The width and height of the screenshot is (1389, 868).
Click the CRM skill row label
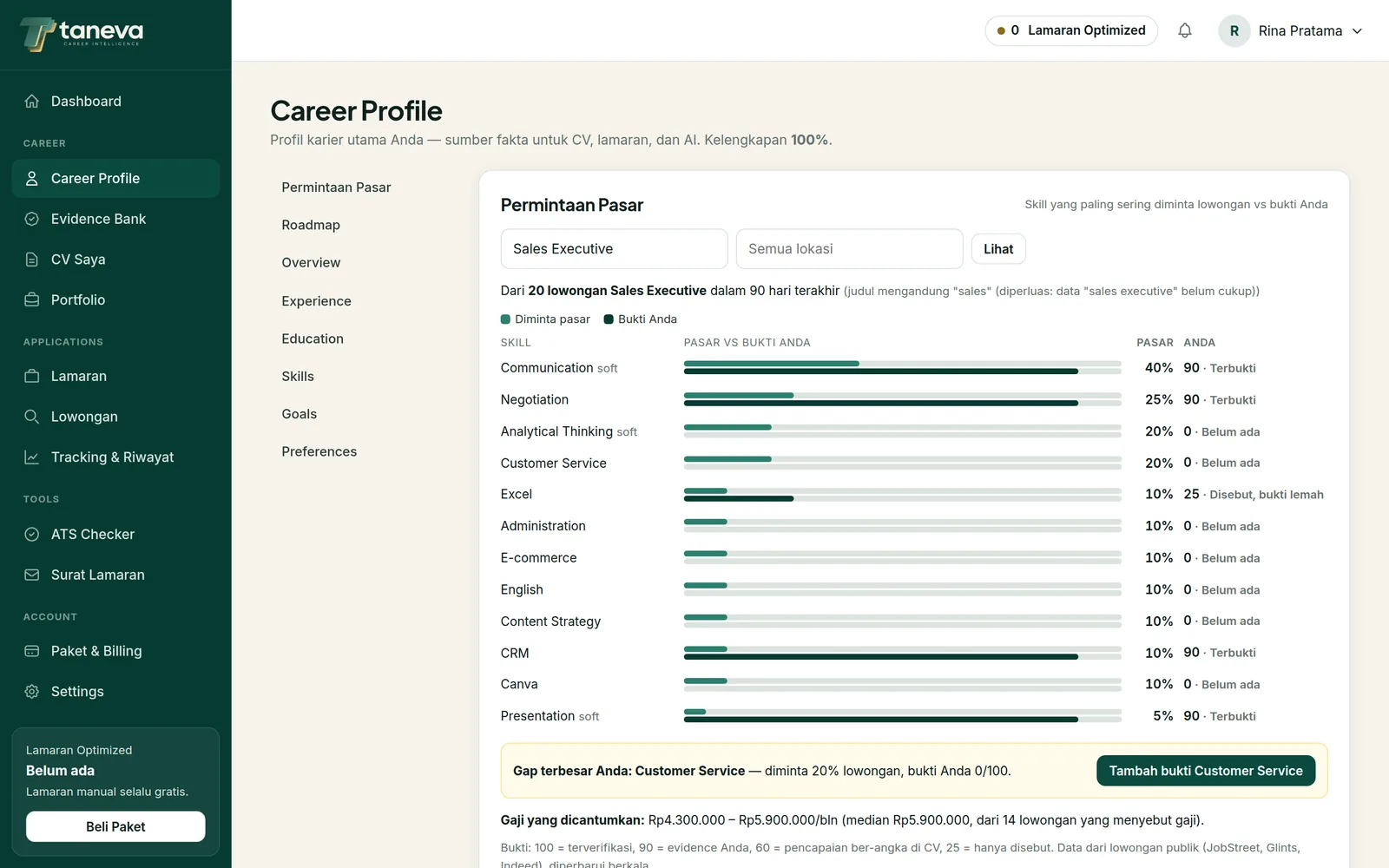515,653
